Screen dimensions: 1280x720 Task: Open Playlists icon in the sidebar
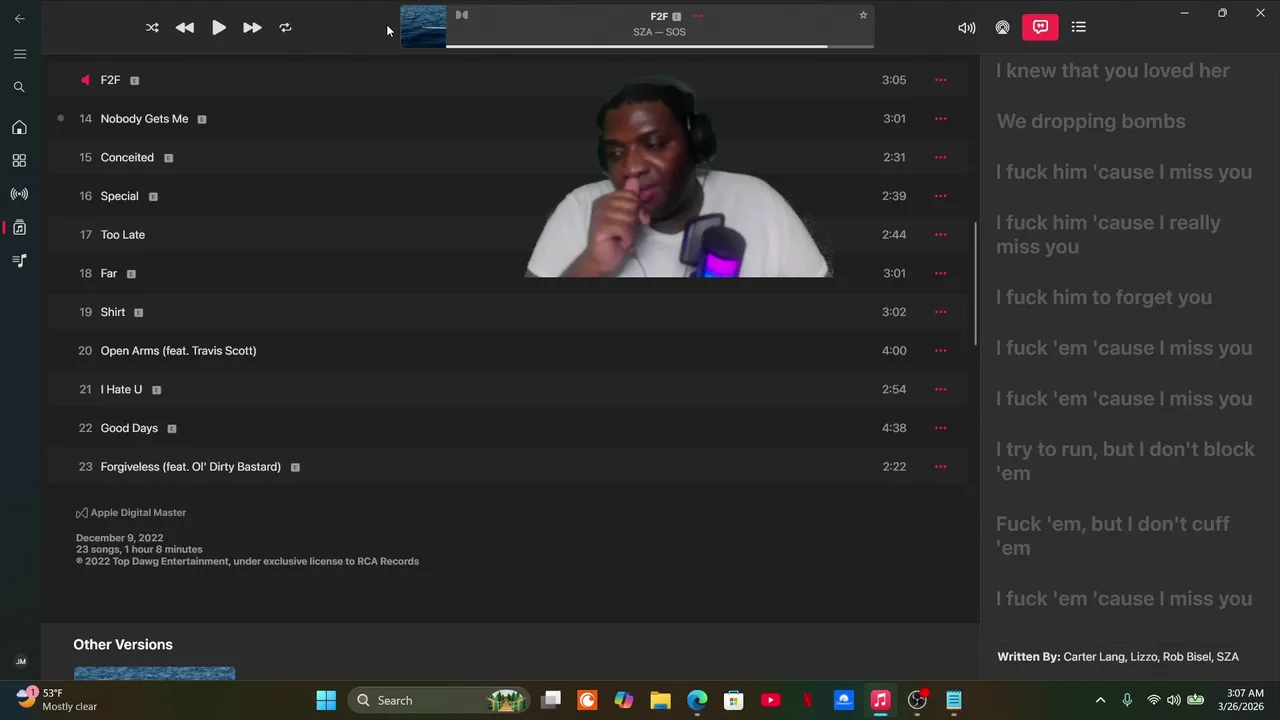[19, 261]
